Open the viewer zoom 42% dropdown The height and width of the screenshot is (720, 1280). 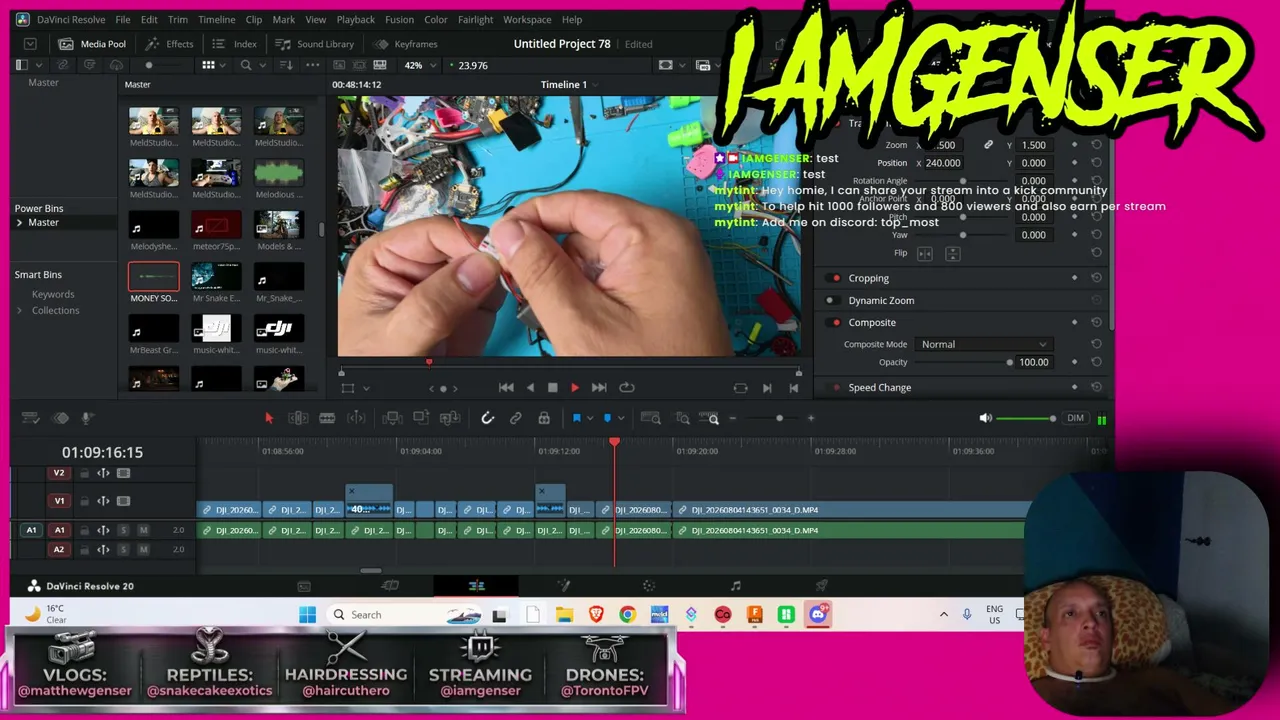click(419, 65)
